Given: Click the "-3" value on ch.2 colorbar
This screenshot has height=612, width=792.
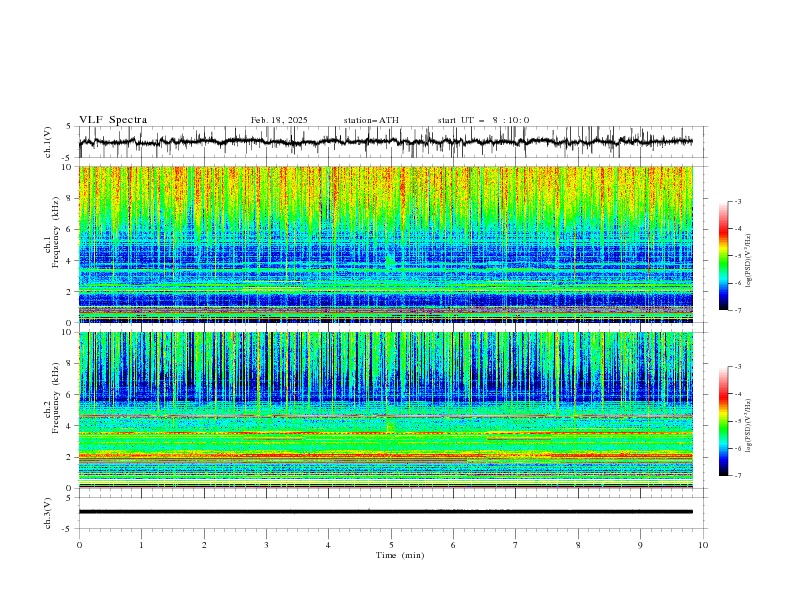Looking at the screenshot, I should pos(738,367).
